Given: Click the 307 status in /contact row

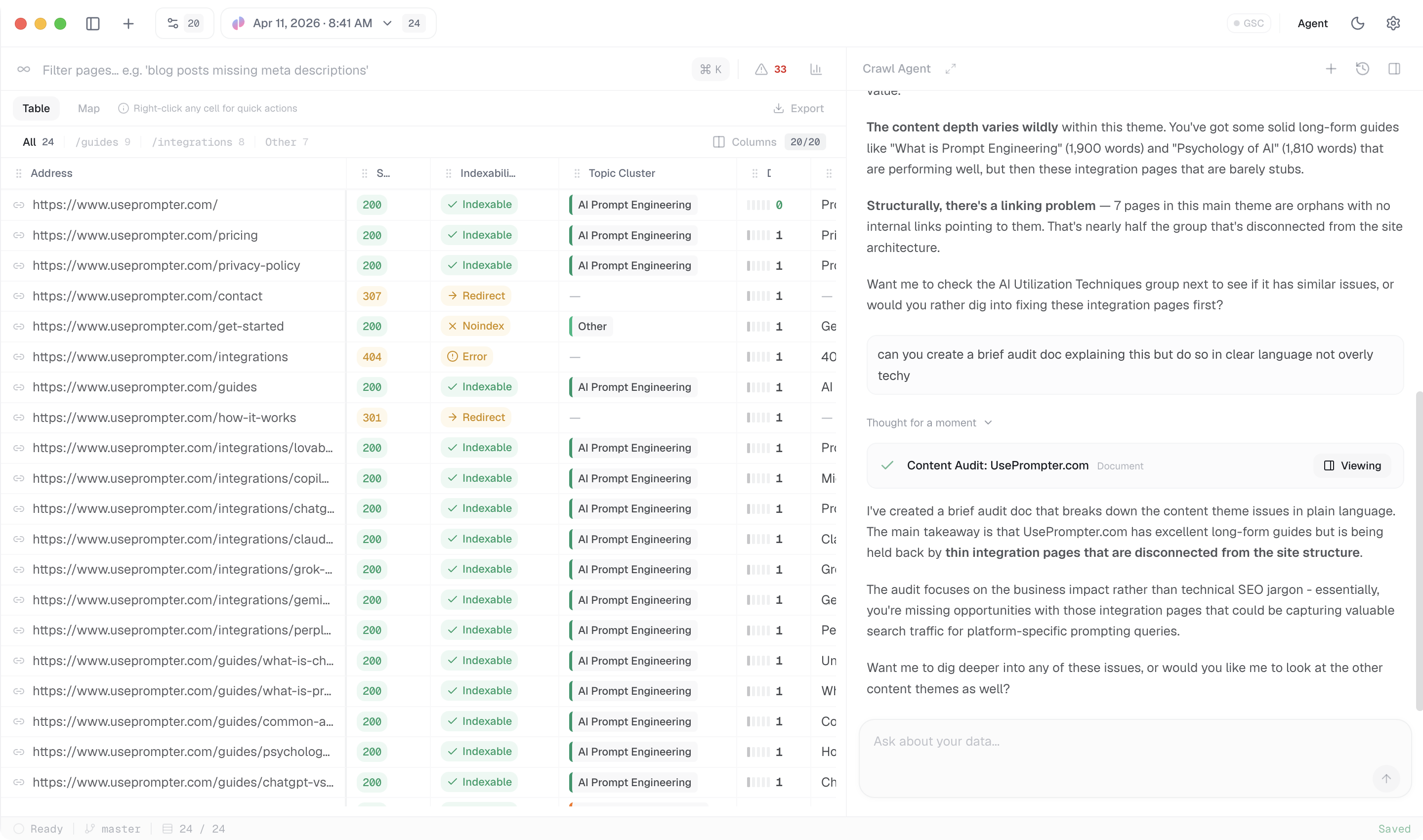Looking at the screenshot, I should [x=372, y=296].
